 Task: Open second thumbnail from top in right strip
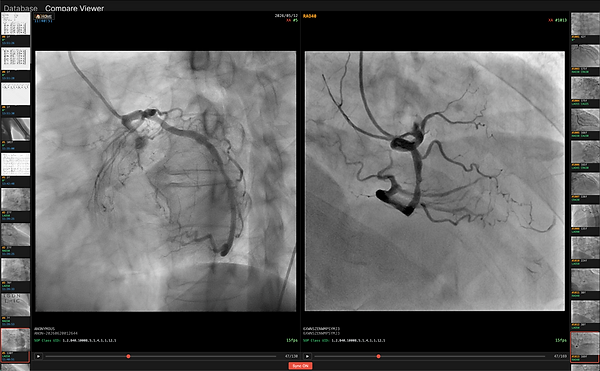click(x=585, y=56)
